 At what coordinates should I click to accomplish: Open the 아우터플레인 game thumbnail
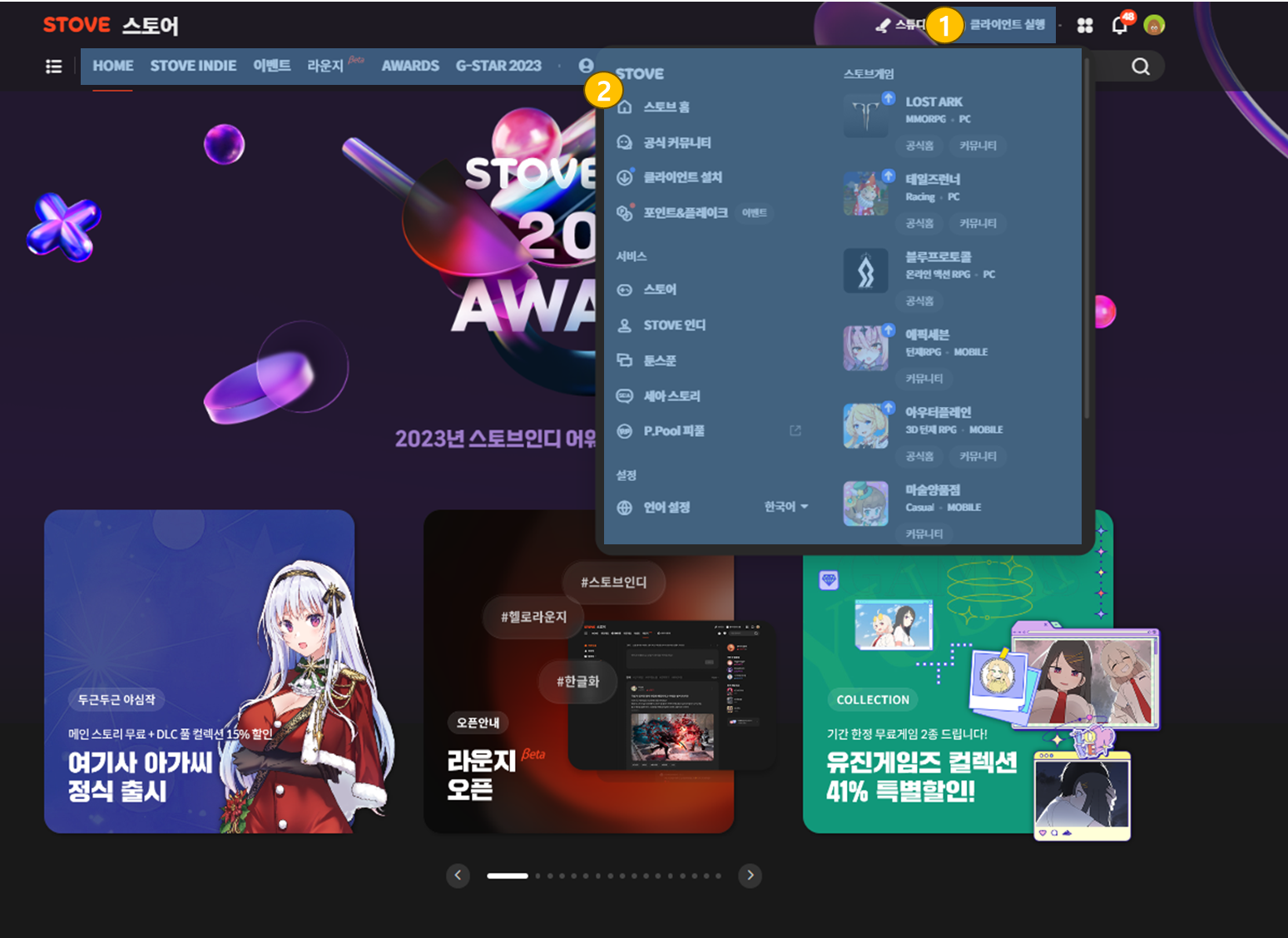click(x=866, y=425)
